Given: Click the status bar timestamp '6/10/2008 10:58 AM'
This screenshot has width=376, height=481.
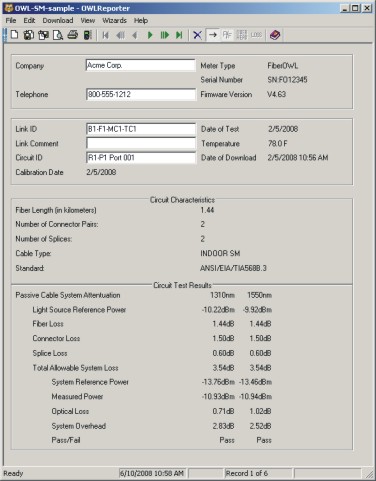Looking at the screenshot, I should pos(152,473).
